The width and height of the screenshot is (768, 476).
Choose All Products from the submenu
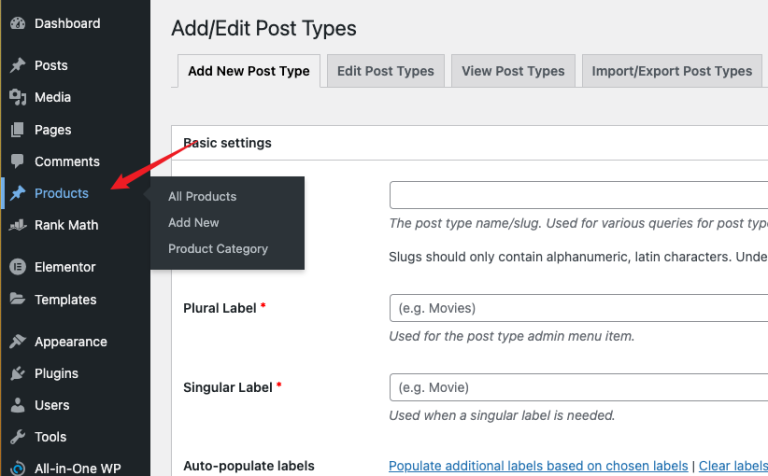202,197
